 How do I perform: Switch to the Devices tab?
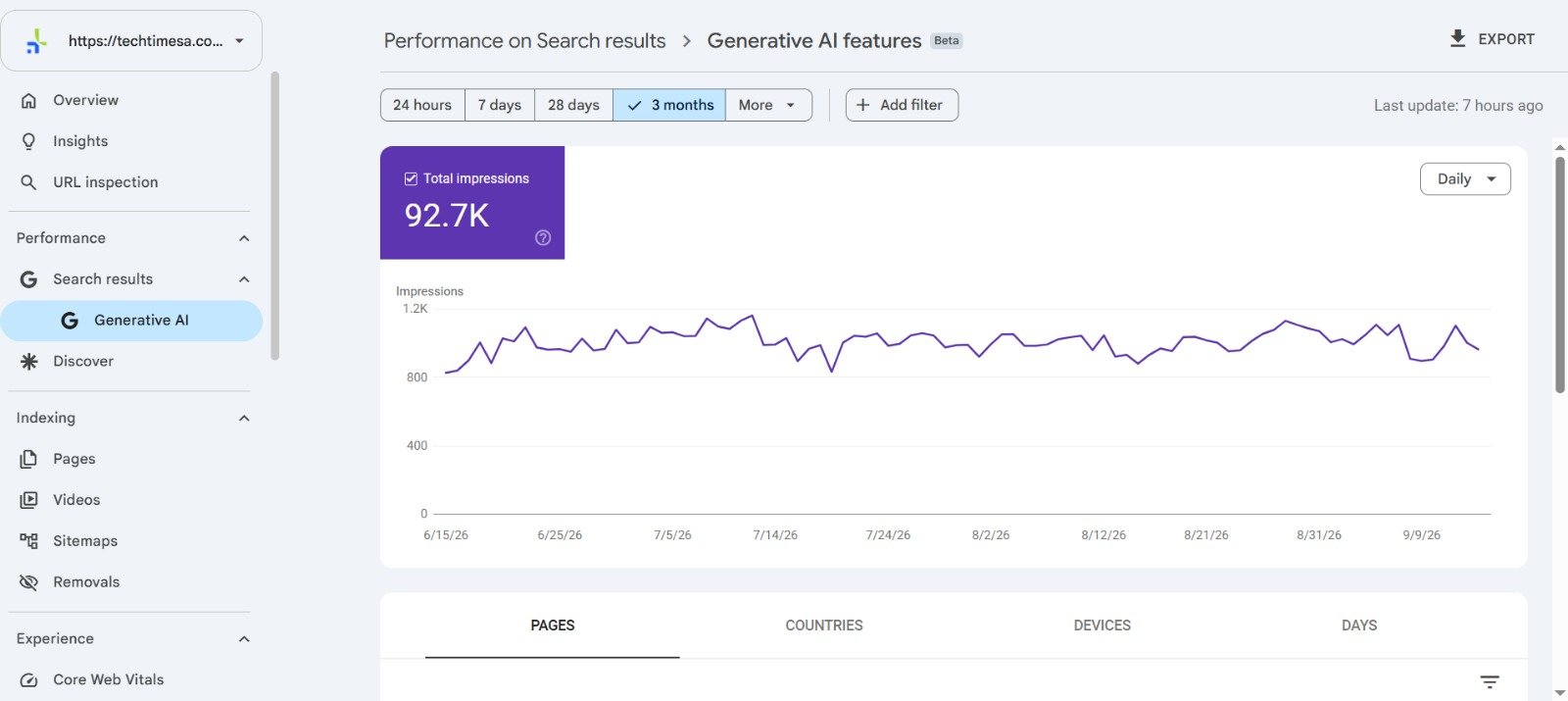[x=1102, y=626]
